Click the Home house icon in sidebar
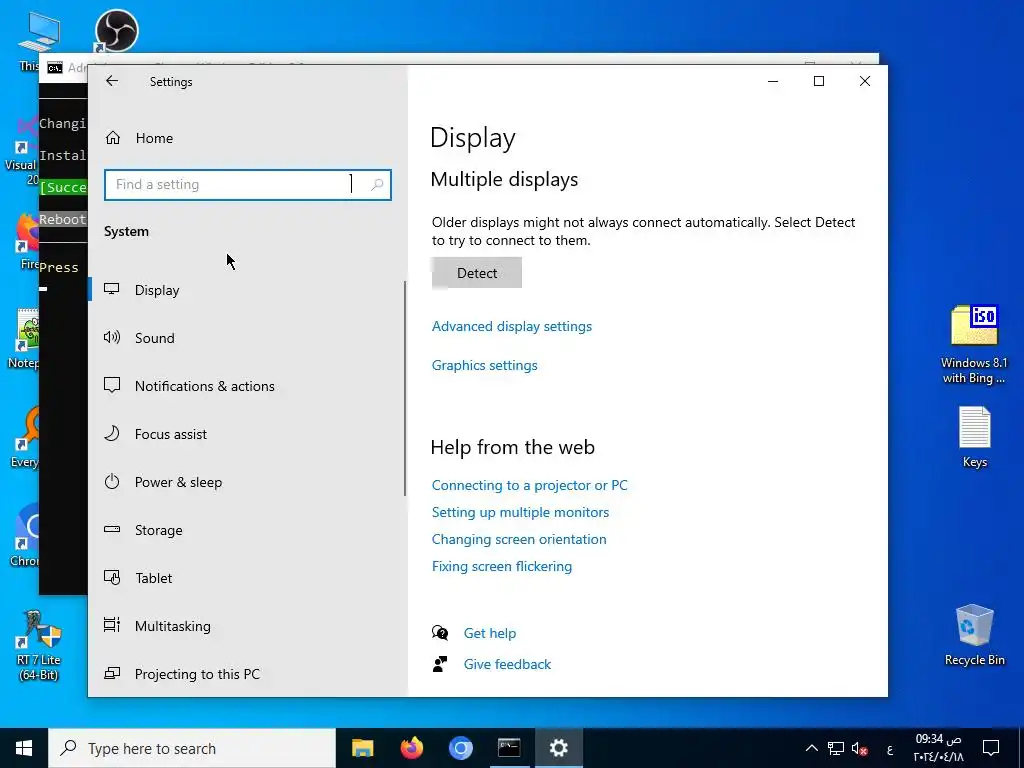The height and width of the screenshot is (768, 1024). [x=113, y=138]
